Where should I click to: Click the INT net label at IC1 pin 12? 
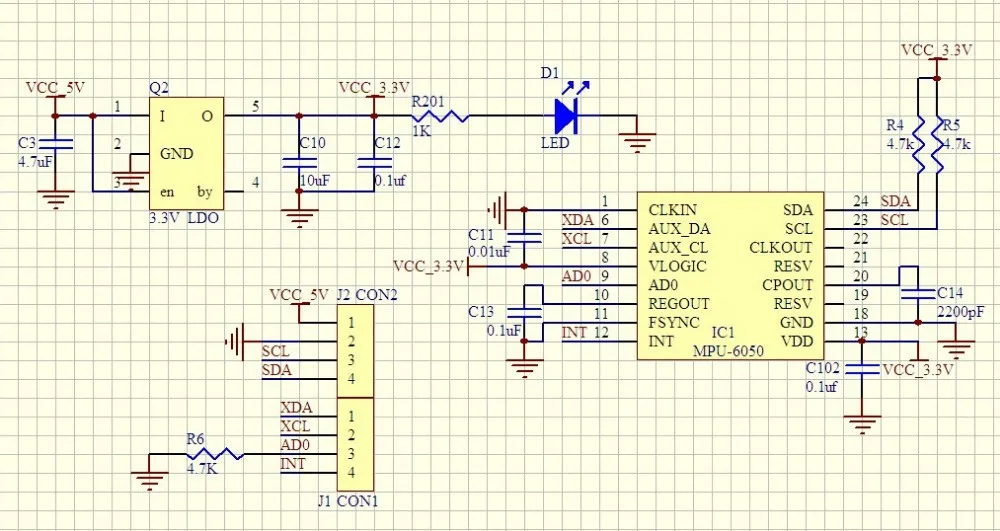pos(574,332)
